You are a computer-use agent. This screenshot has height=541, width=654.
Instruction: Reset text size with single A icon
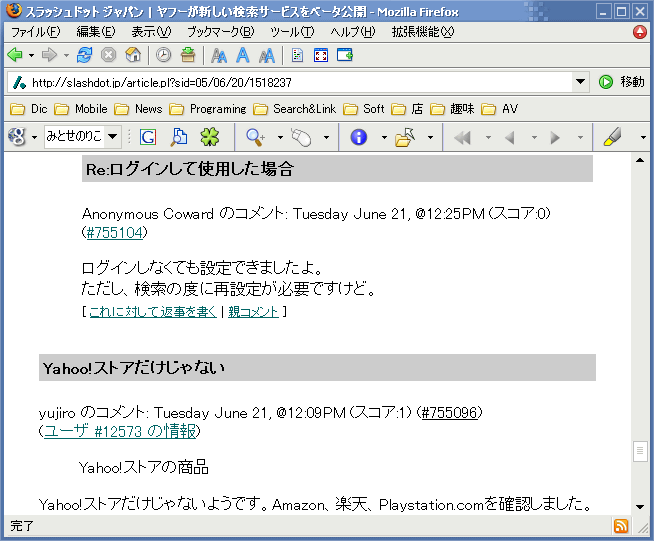(243, 55)
